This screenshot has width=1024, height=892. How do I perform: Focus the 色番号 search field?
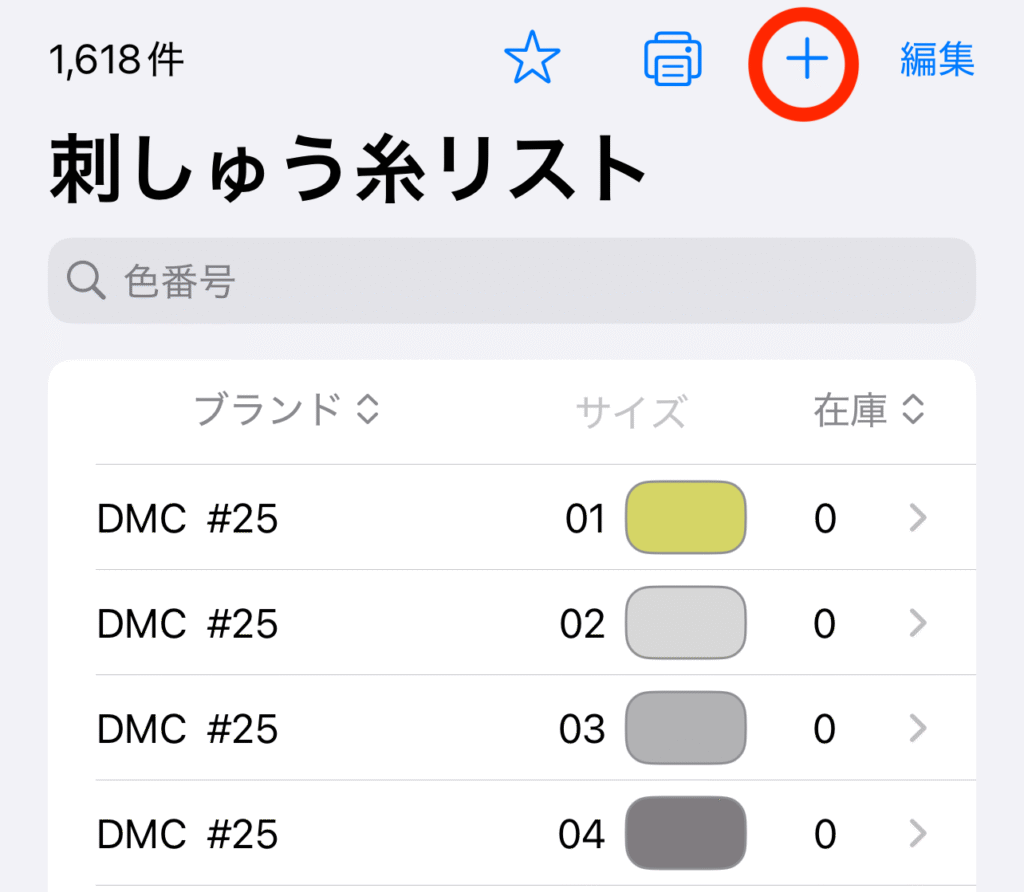(x=512, y=281)
